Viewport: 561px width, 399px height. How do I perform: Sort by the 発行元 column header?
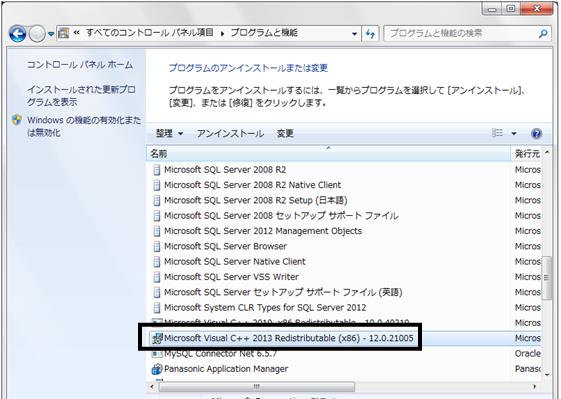point(527,154)
